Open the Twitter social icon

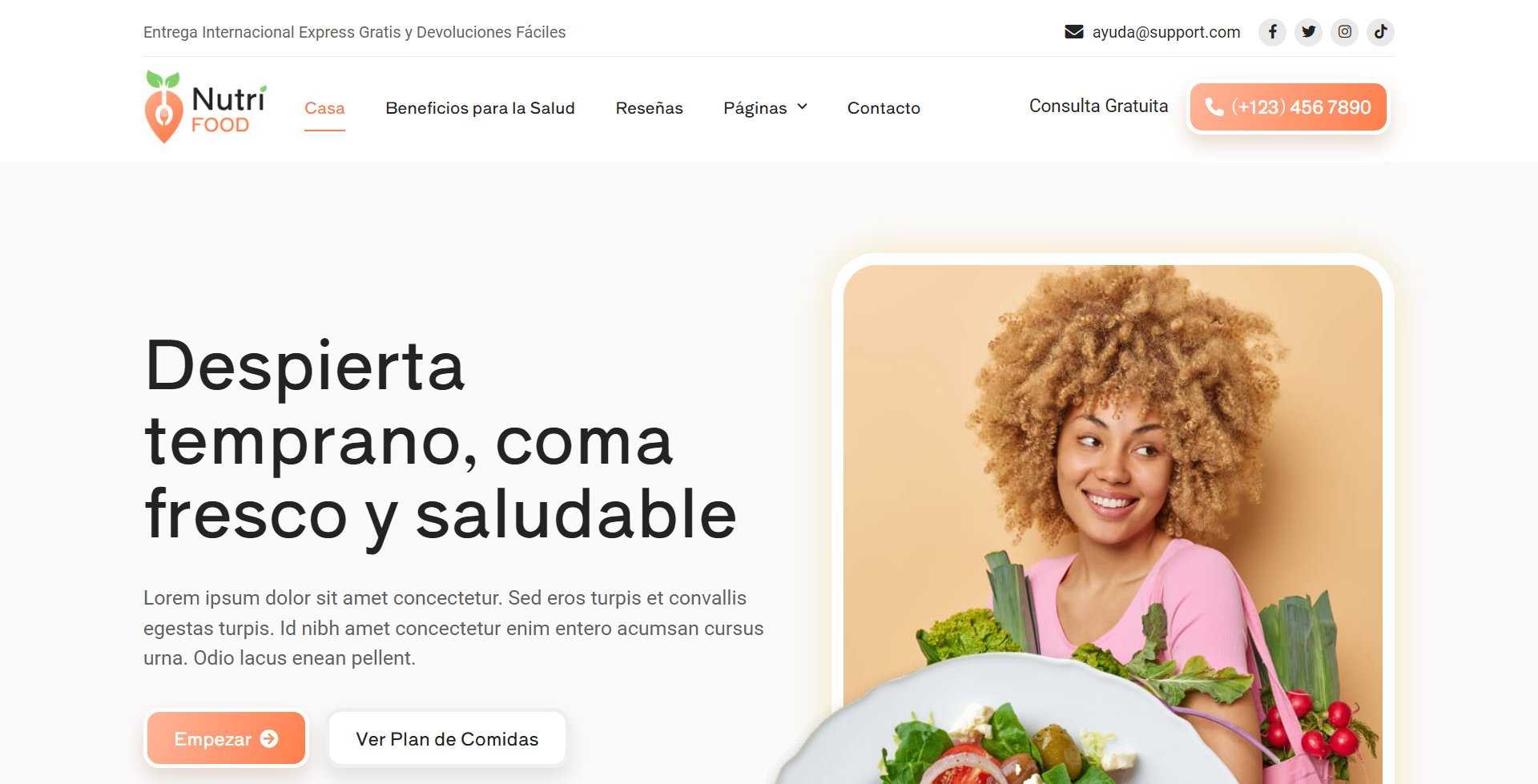tap(1308, 32)
